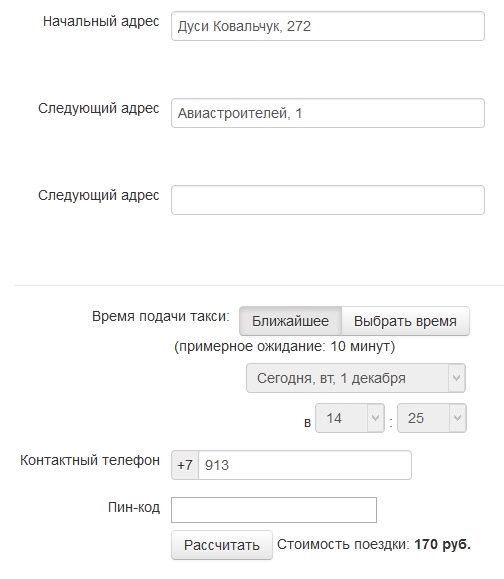504x579 pixels.
Task: Click the Контактный телефон number field
Action: point(305,465)
